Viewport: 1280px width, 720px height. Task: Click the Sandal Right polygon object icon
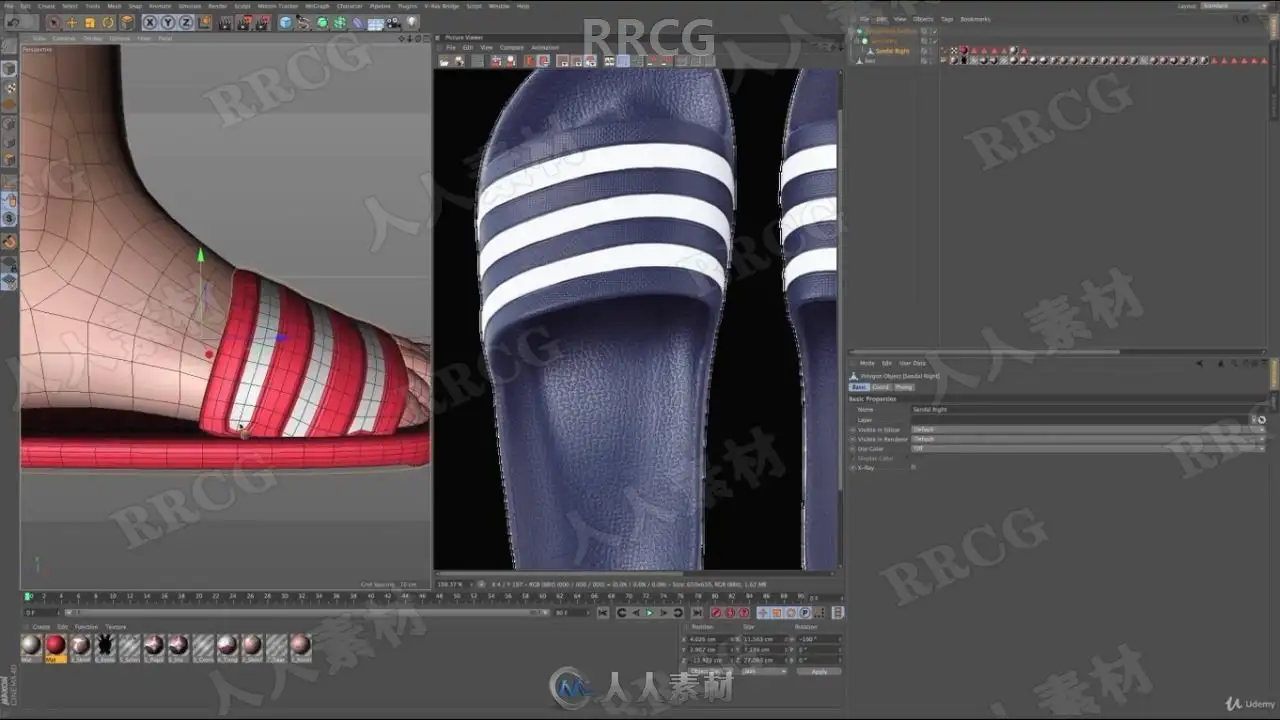click(870, 51)
